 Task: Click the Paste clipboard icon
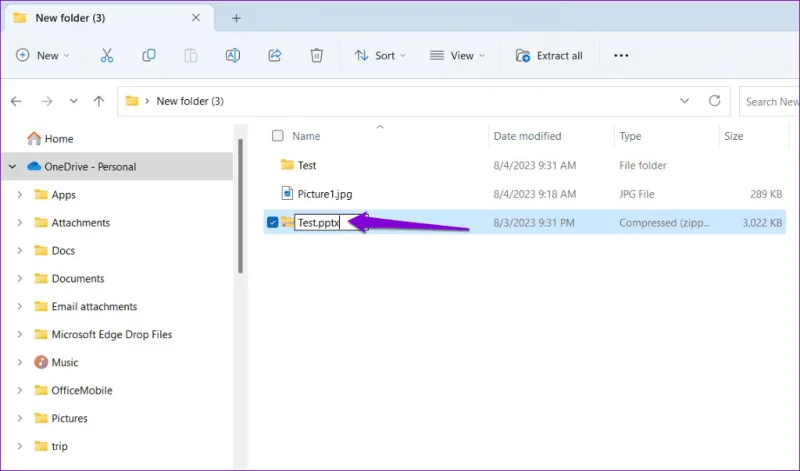190,55
